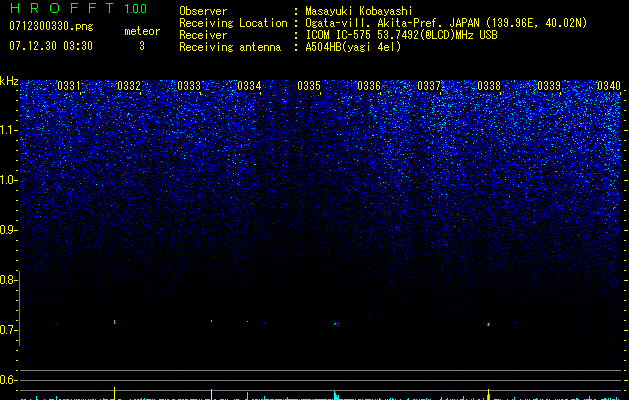Click the 0.9 frequency axis label
This screenshot has height=400, width=629.
click(x=7, y=230)
